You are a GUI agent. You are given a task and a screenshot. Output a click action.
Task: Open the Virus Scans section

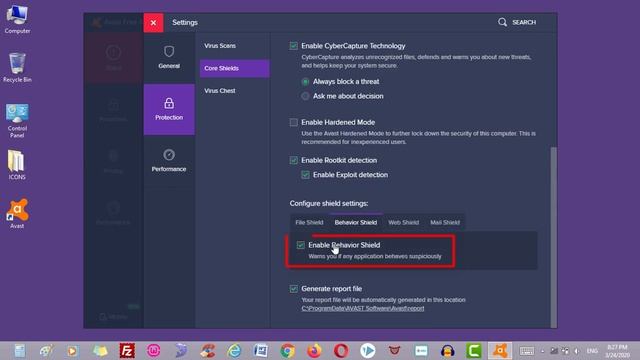coord(220,46)
